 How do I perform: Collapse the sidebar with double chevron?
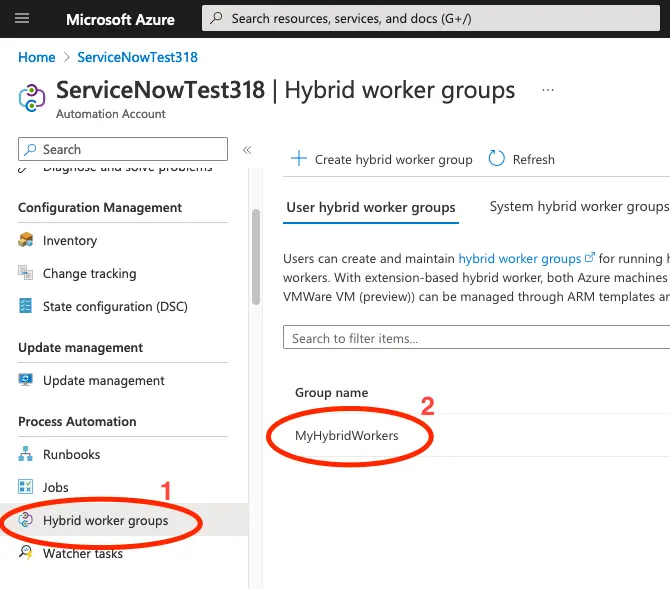[247, 150]
